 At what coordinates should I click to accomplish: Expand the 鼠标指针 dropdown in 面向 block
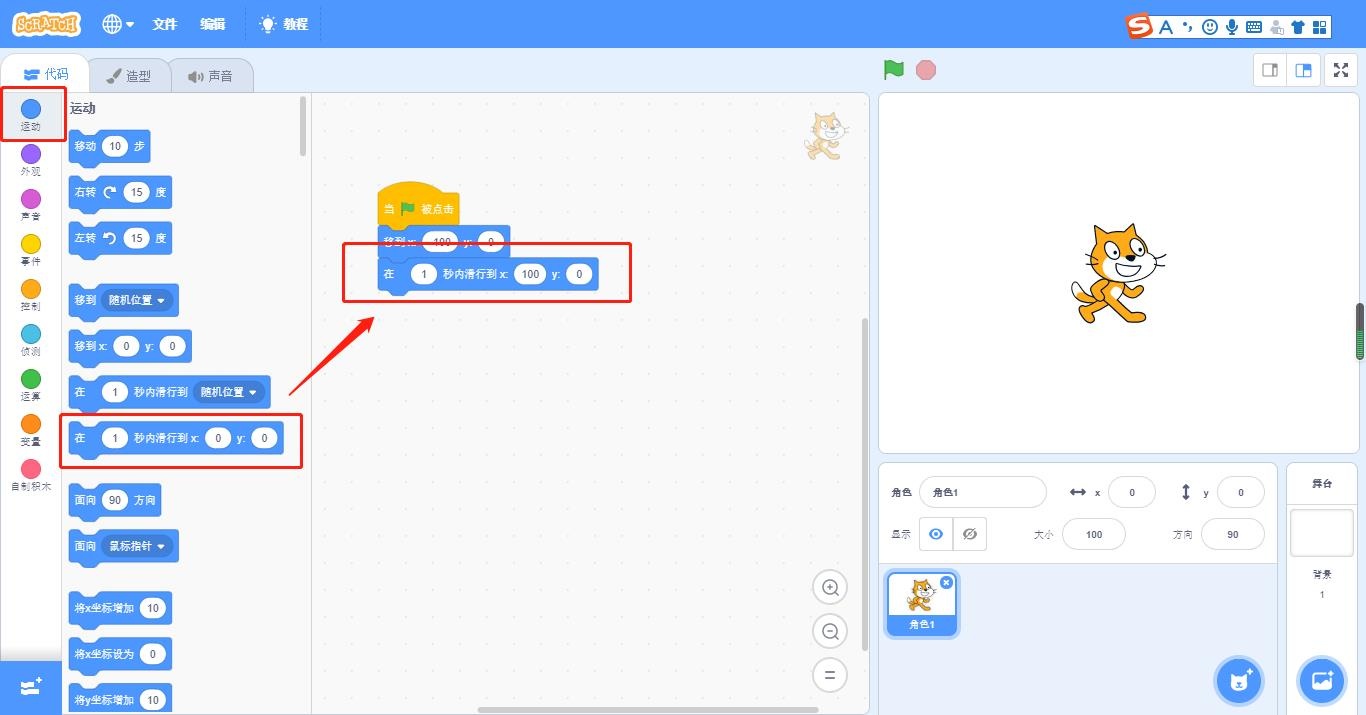click(138, 546)
